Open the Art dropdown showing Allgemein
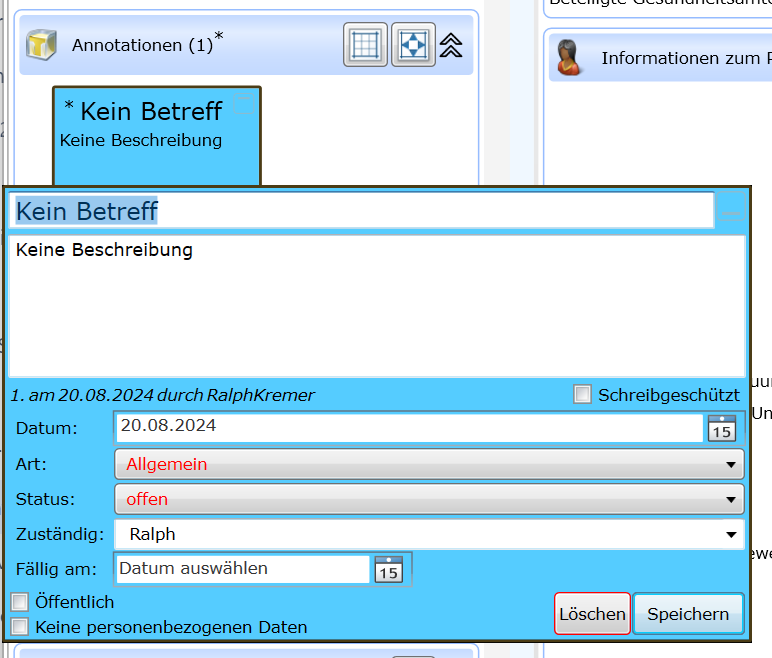772x658 pixels. coord(429,464)
